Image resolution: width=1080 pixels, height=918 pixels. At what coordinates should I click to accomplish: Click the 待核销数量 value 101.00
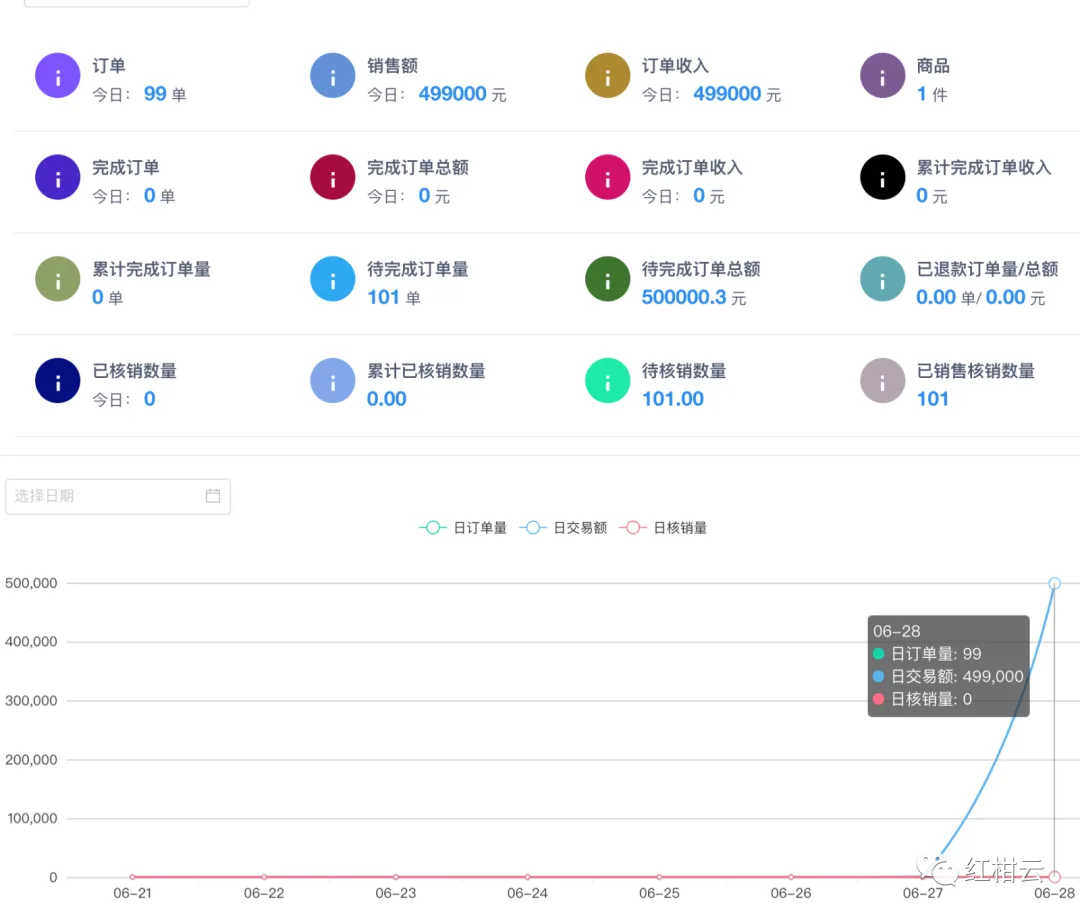[673, 399]
